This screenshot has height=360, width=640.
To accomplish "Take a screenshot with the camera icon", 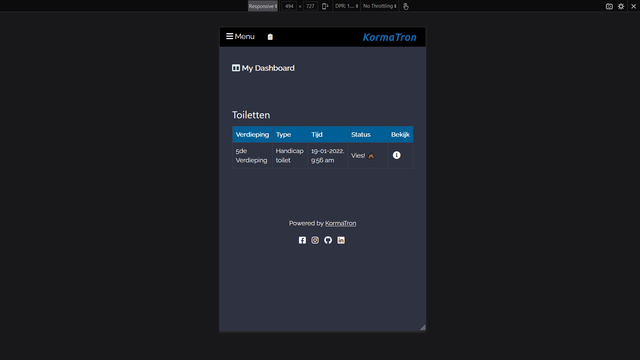I will (609, 6).
